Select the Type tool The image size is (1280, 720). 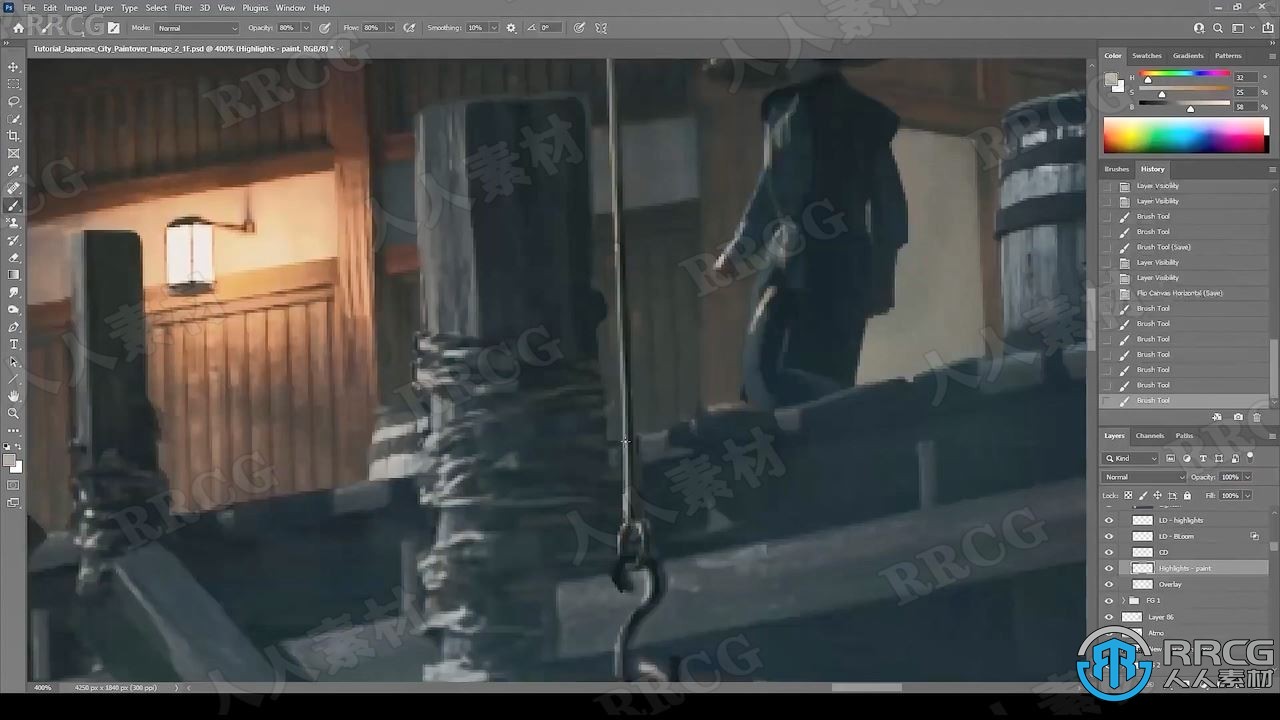pos(13,344)
